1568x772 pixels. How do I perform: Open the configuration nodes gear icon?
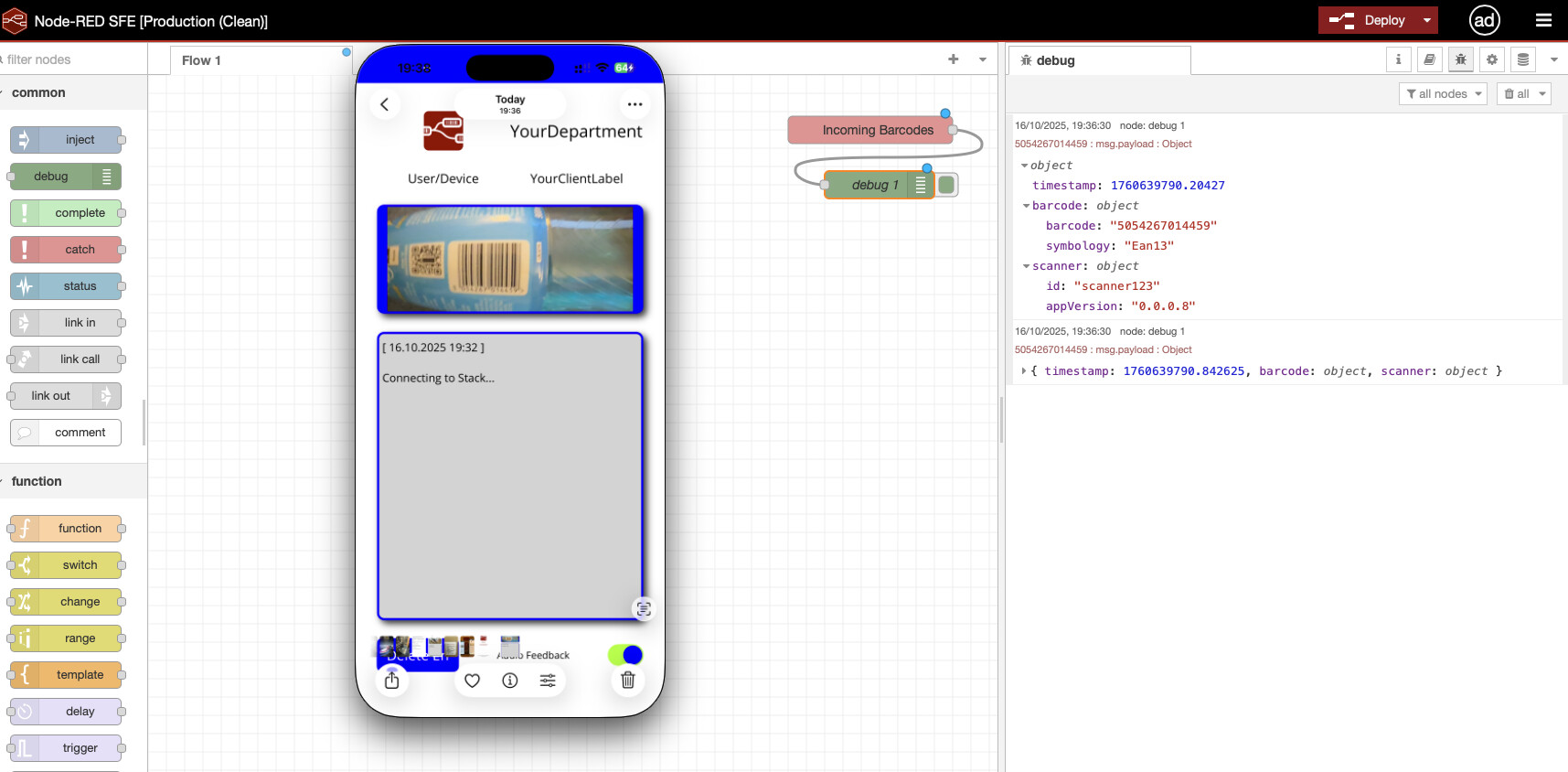click(1492, 59)
